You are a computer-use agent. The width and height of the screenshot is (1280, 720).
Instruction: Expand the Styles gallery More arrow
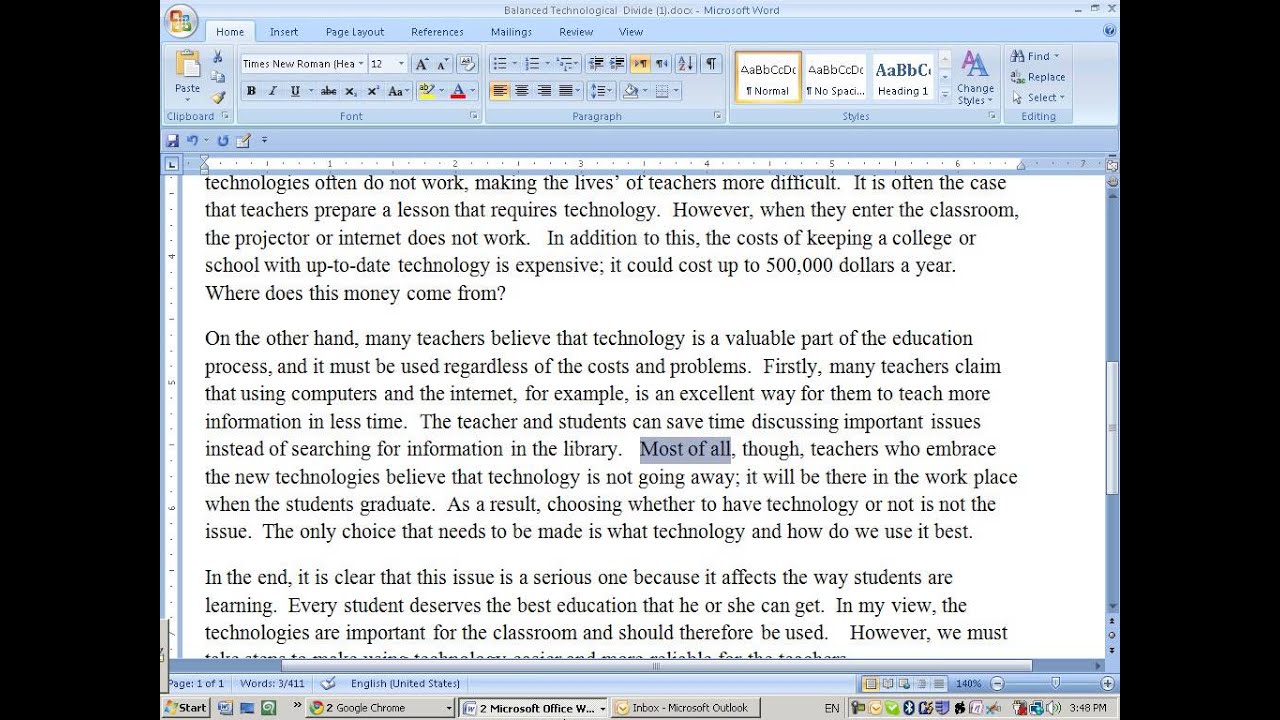945,95
